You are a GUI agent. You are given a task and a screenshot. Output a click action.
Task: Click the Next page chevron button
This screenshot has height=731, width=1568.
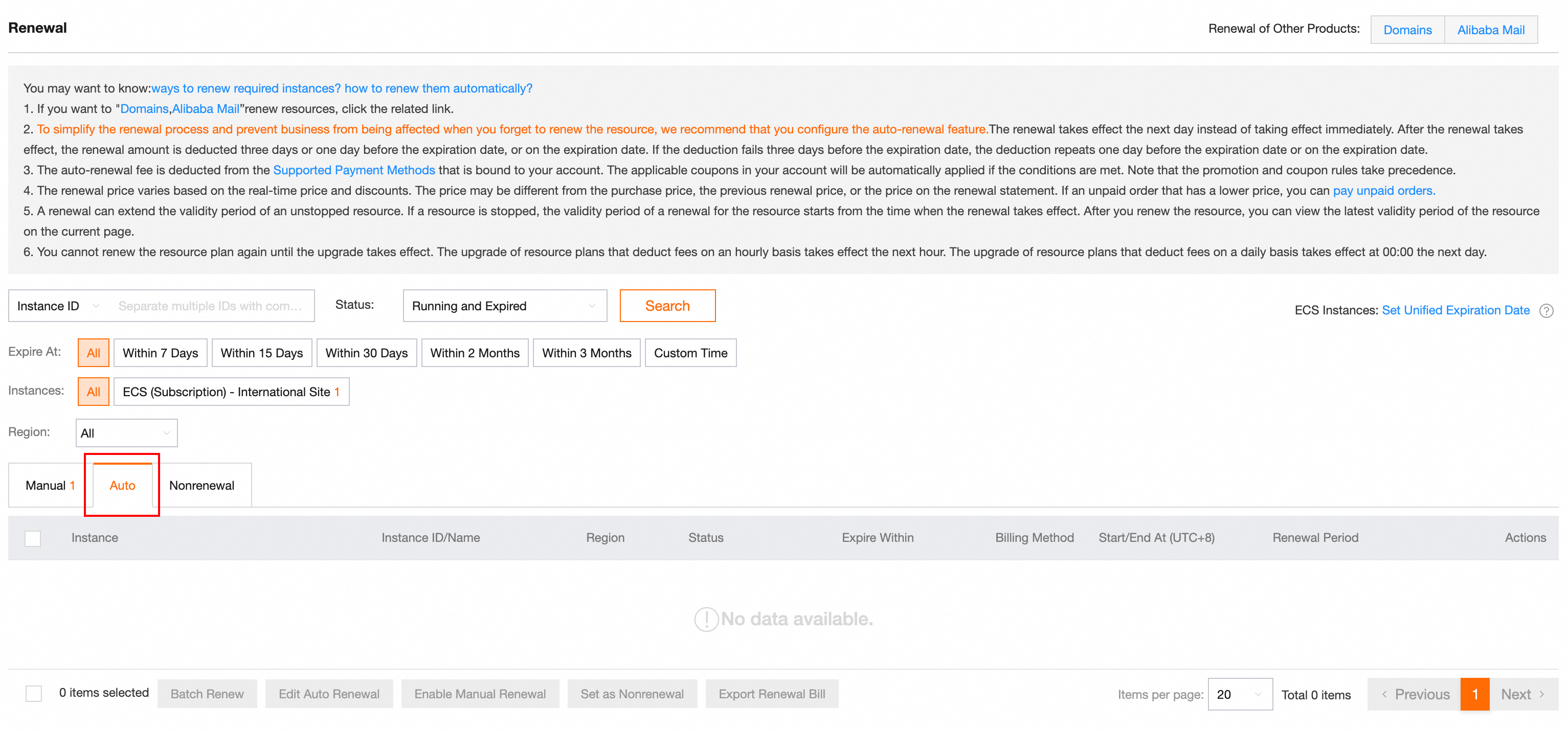(1523, 694)
